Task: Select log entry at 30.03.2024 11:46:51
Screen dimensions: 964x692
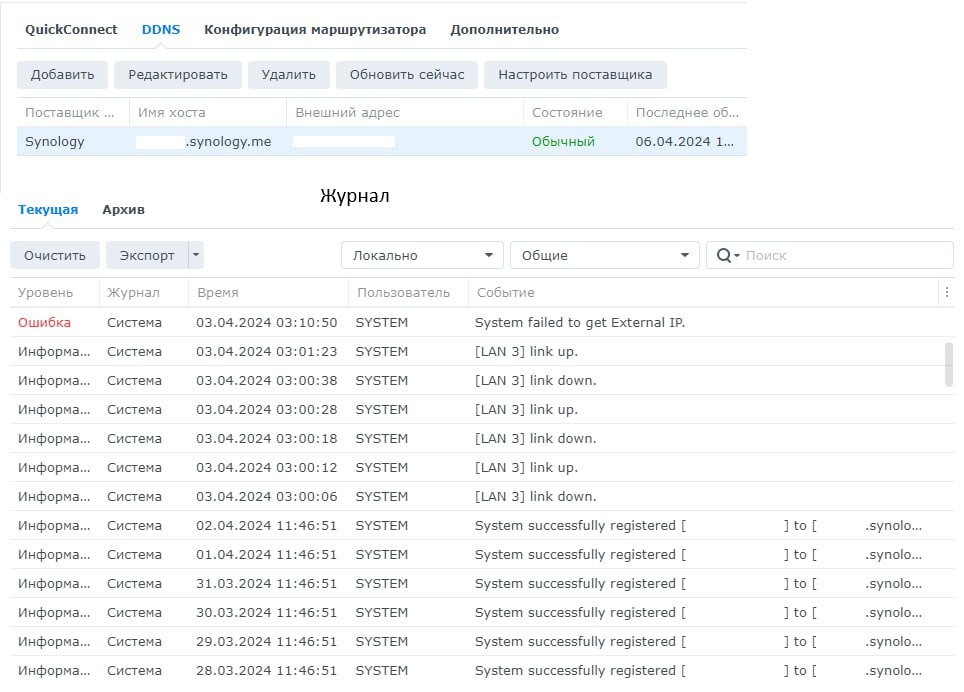Action: (482, 612)
